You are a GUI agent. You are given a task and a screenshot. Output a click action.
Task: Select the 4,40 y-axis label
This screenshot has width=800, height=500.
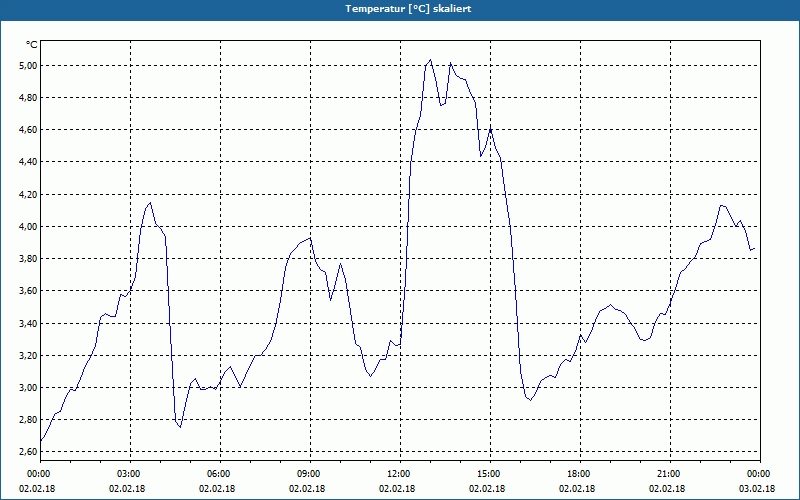[28, 162]
